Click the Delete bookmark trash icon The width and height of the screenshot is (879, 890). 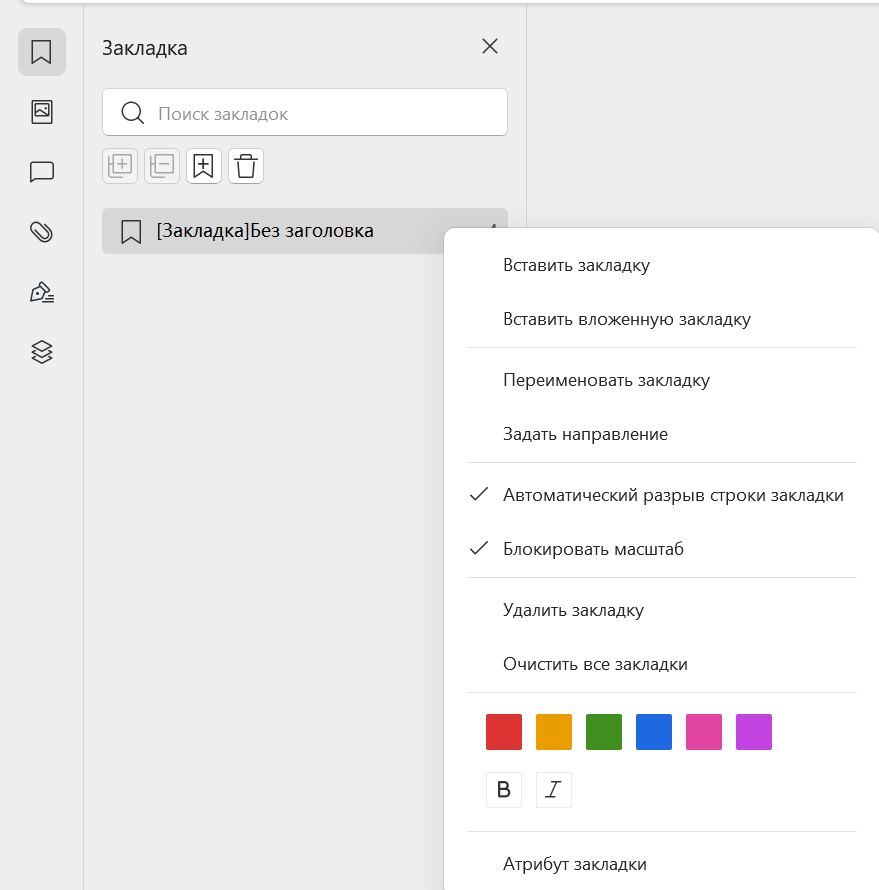coord(245,165)
